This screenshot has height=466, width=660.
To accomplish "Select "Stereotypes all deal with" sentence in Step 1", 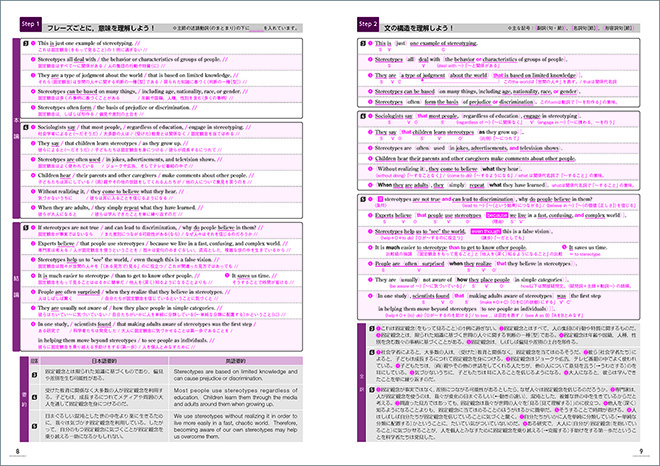I will pos(133,59).
